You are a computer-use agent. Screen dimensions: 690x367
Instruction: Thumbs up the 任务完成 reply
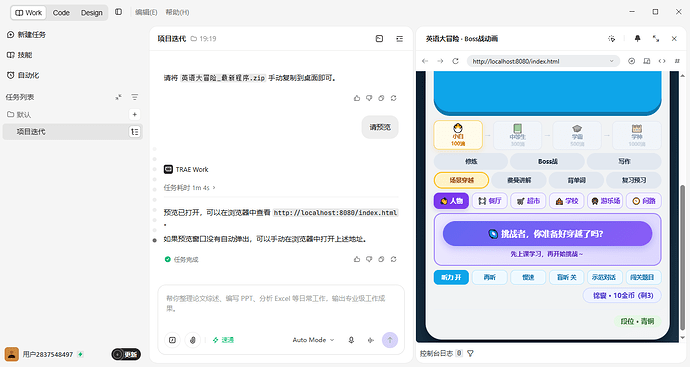coord(357,259)
